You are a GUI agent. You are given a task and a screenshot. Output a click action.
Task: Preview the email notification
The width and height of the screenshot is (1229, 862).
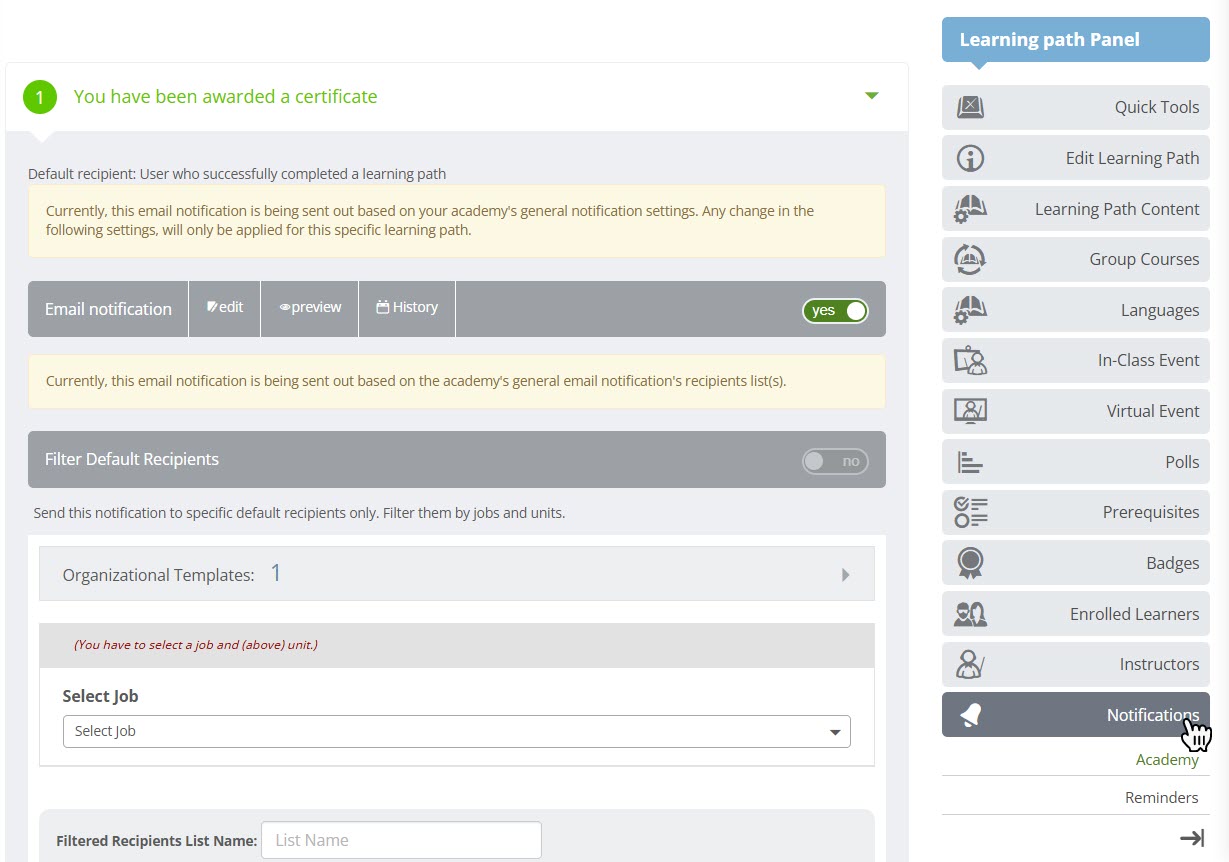tap(310, 308)
